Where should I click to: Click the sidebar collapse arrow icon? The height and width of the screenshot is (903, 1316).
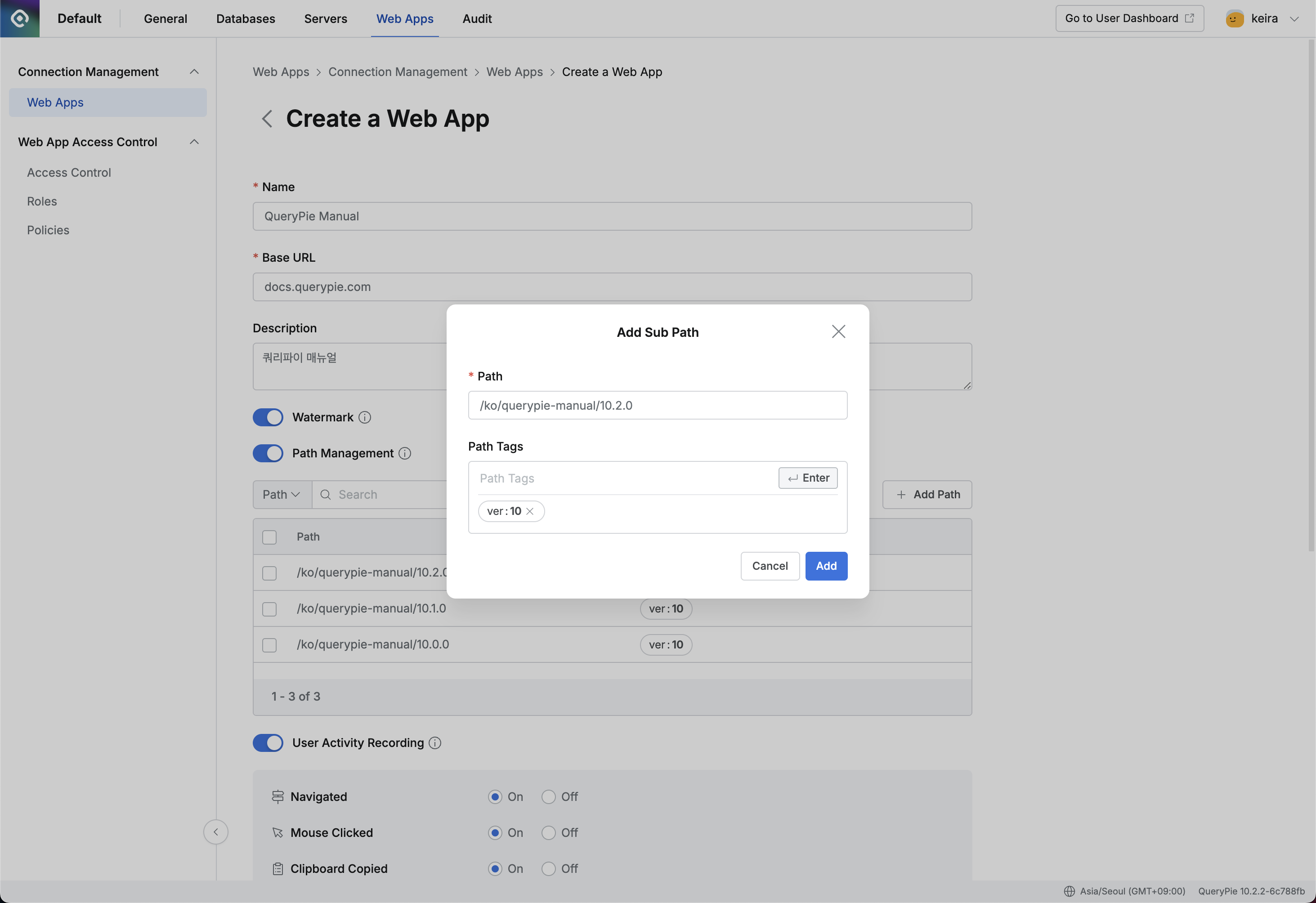click(215, 831)
